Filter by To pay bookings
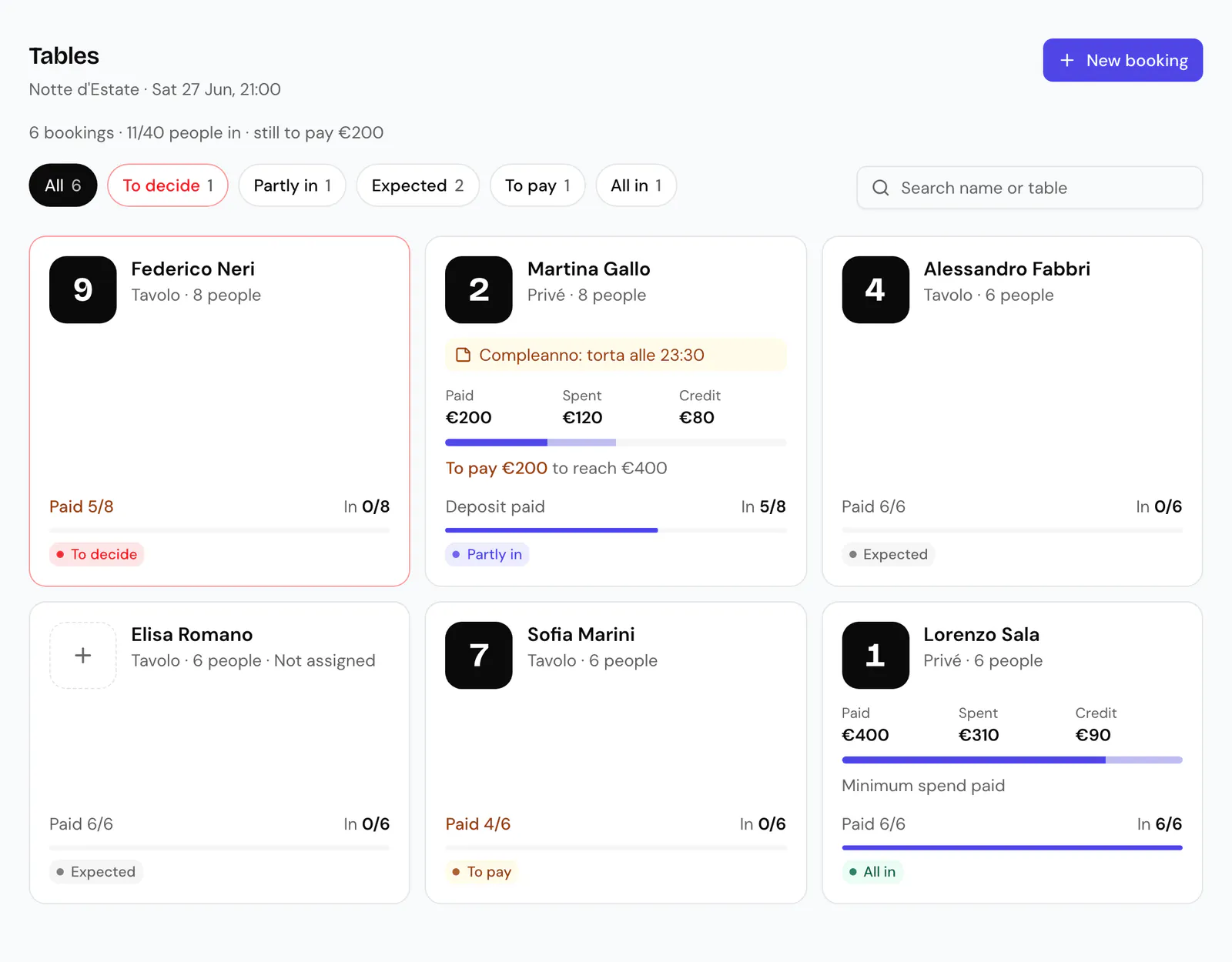Image resolution: width=1232 pixels, height=962 pixels. click(x=537, y=185)
